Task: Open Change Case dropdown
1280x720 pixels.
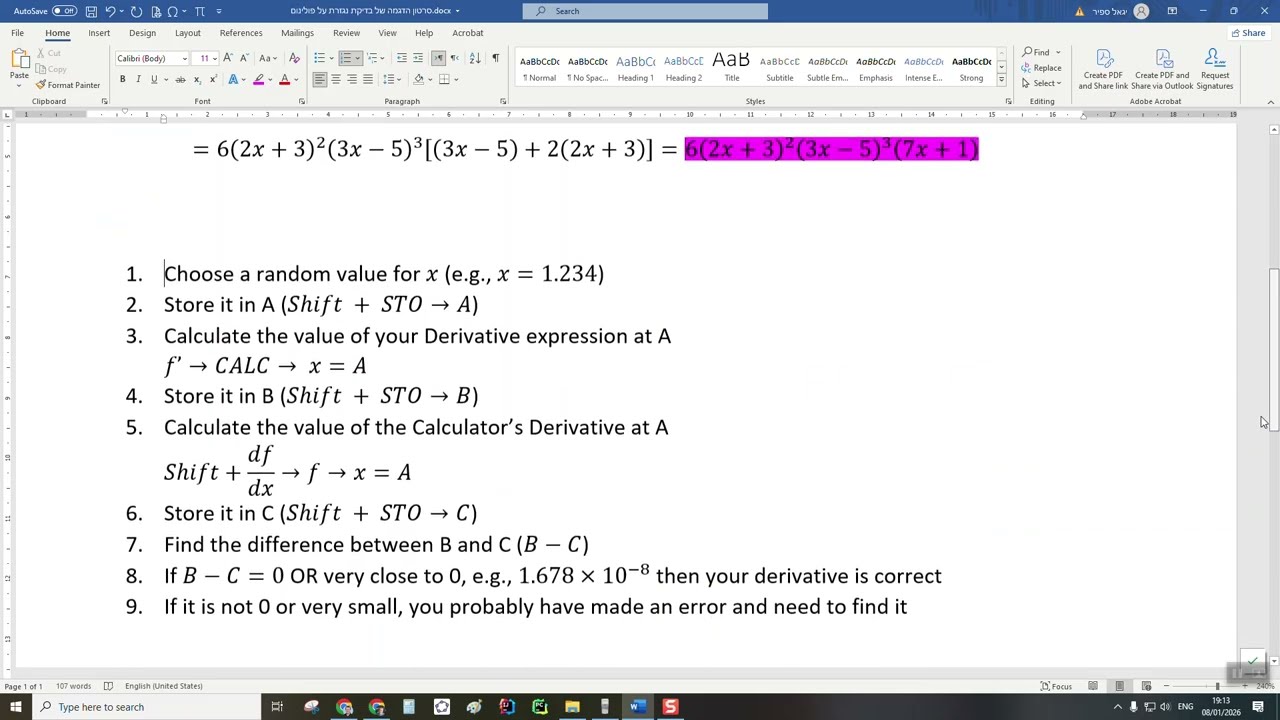Action: click(268, 58)
